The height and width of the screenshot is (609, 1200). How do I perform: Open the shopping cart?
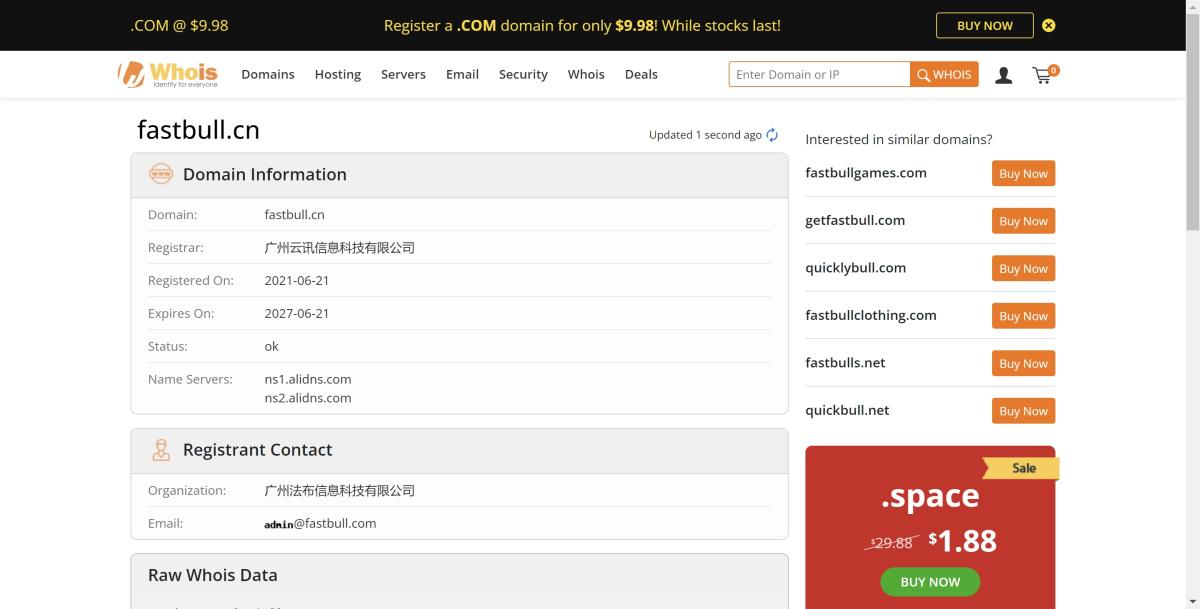click(x=1042, y=74)
